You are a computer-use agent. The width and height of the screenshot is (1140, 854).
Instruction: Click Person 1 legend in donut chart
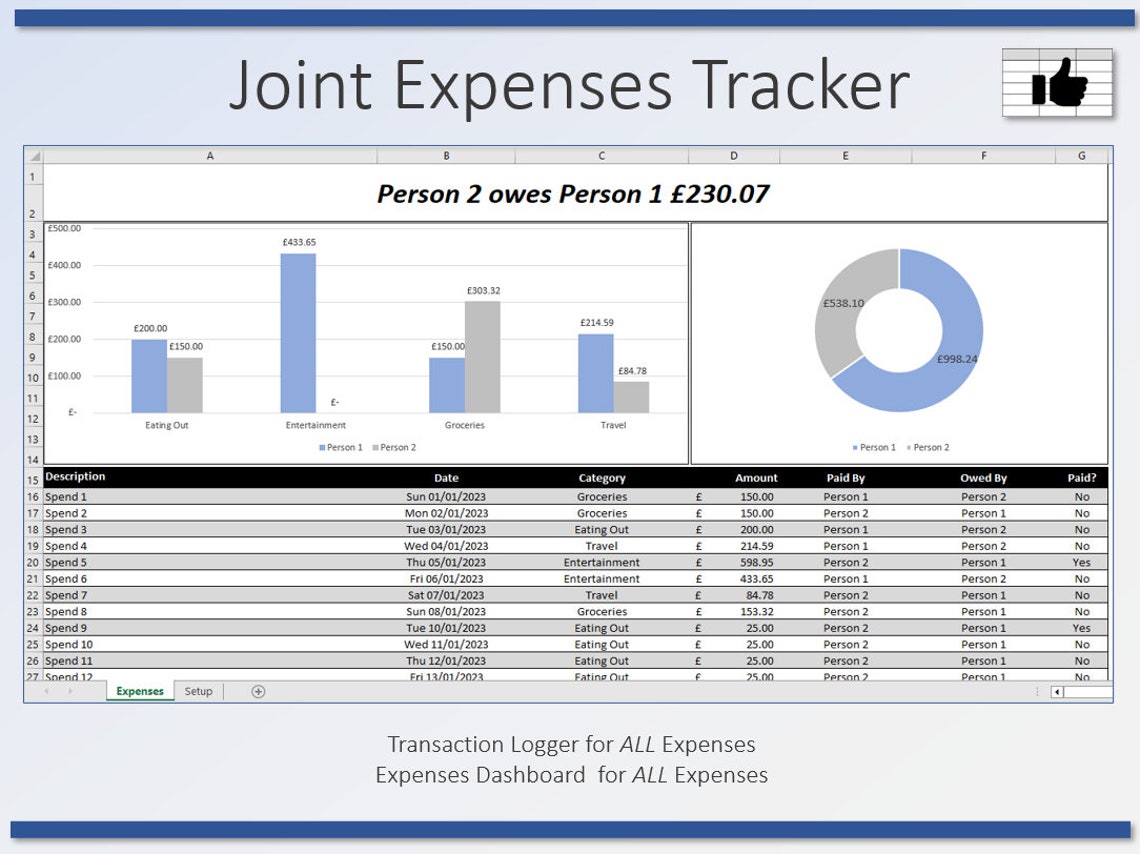tap(874, 448)
